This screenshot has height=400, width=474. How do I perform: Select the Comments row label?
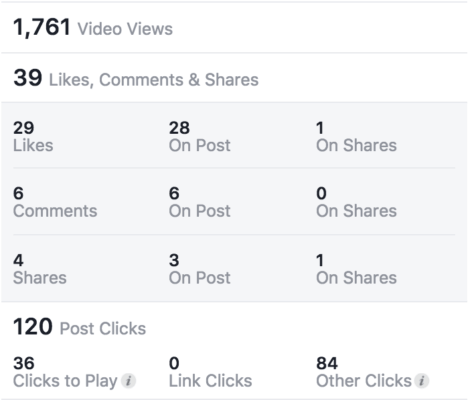[55, 211]
